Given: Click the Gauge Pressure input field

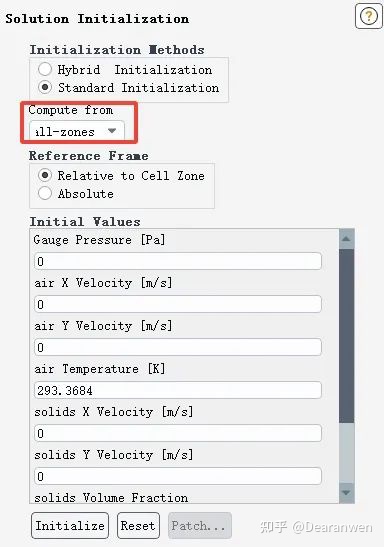Looking at the screenshot, I should [178, 261].
